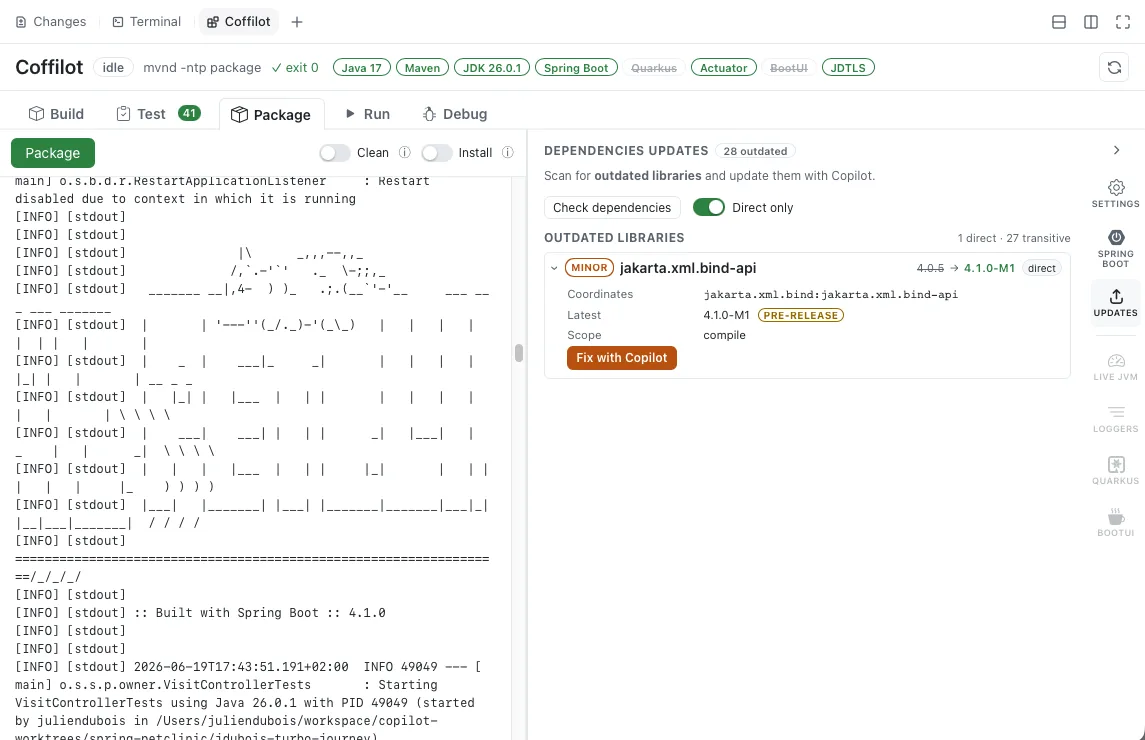
Task: Click the Spring Boot badge in header
Action: point(576,68)
